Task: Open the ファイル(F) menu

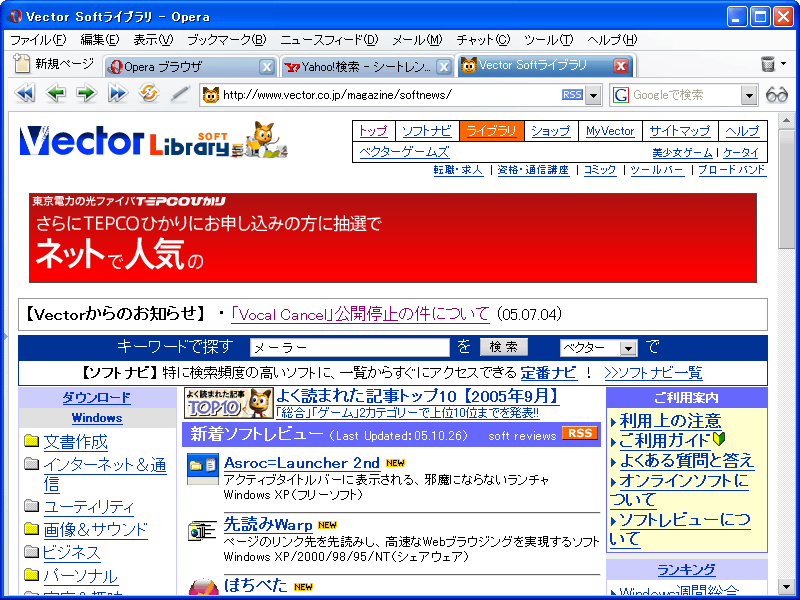Action: tap(38, 40)
